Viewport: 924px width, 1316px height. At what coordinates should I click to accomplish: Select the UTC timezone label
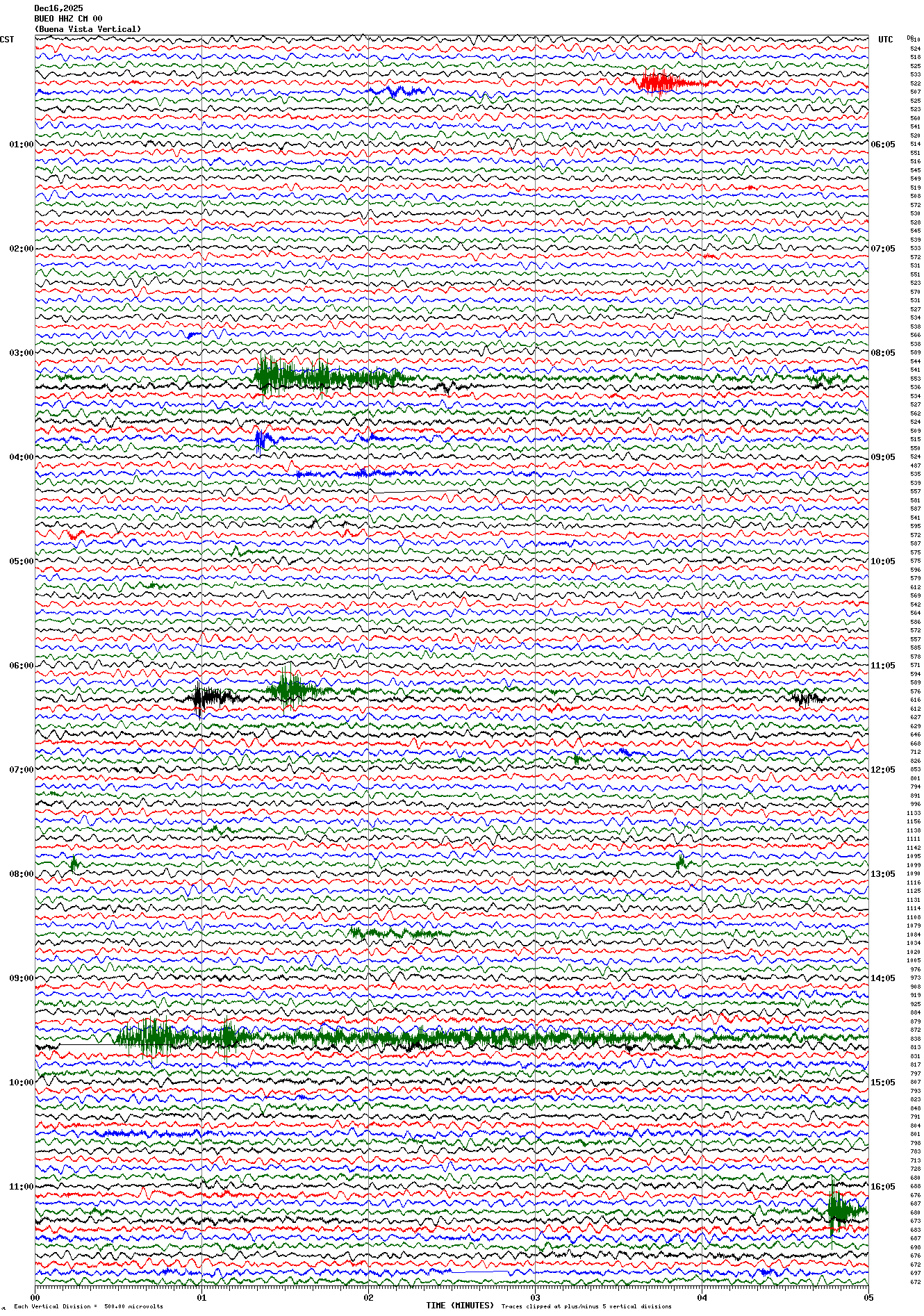point(885,40)
